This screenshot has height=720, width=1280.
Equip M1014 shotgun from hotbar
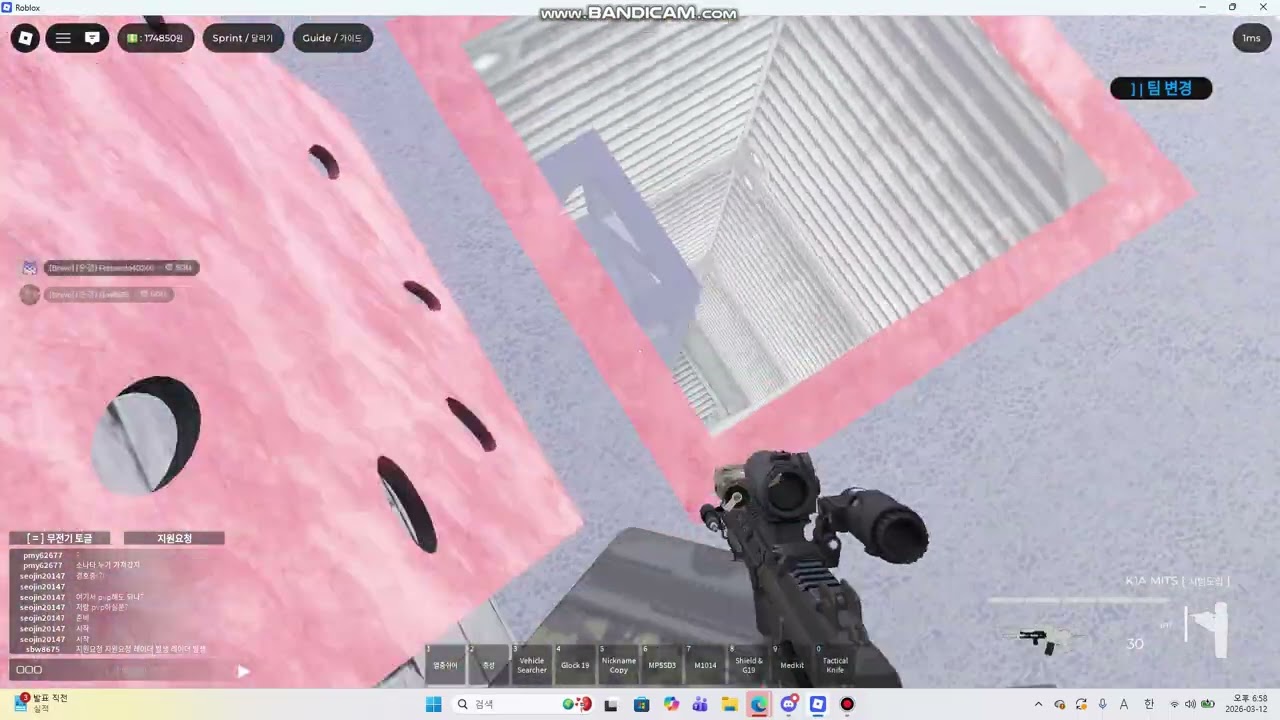(705, 664)
